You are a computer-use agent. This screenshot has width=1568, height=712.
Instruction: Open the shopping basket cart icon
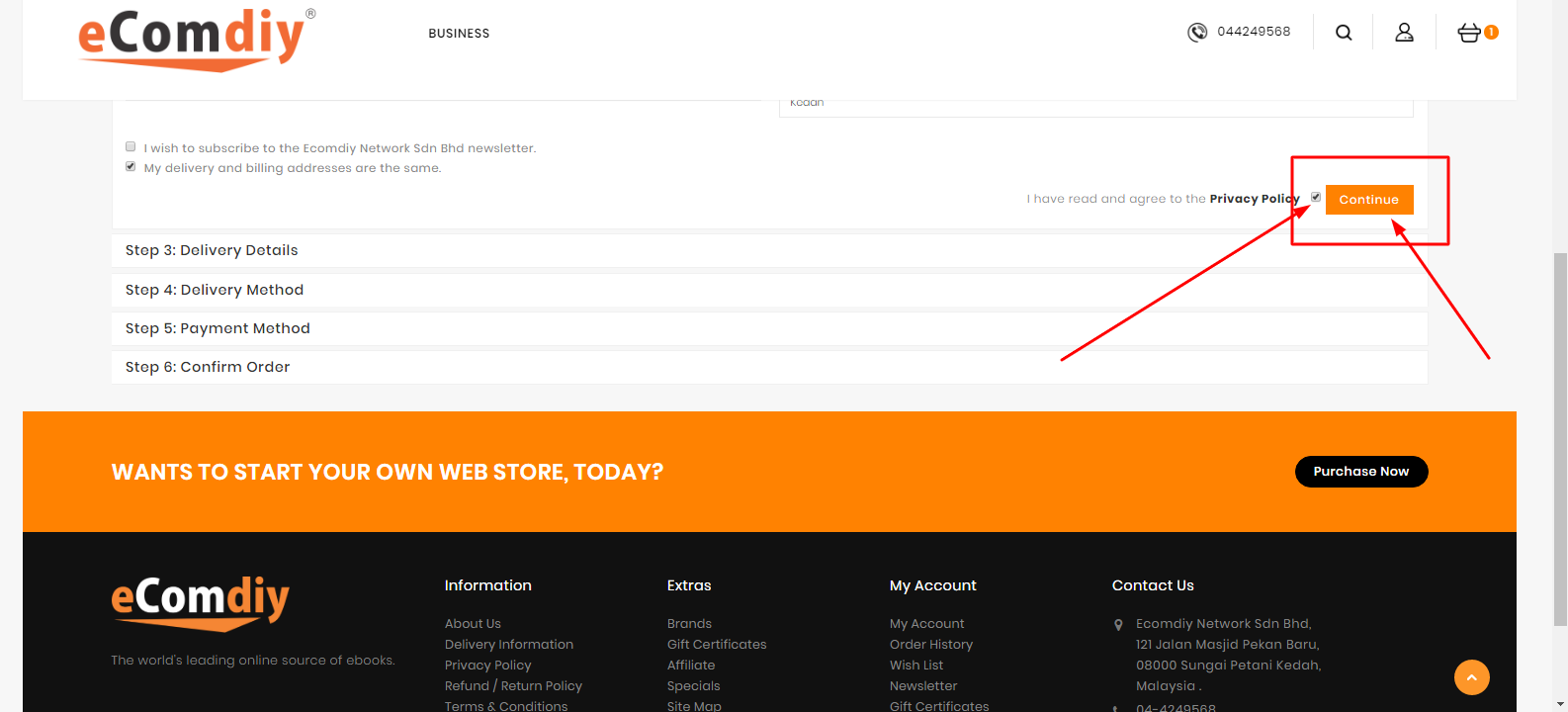pyautogui.click(x=1469, y=33)
